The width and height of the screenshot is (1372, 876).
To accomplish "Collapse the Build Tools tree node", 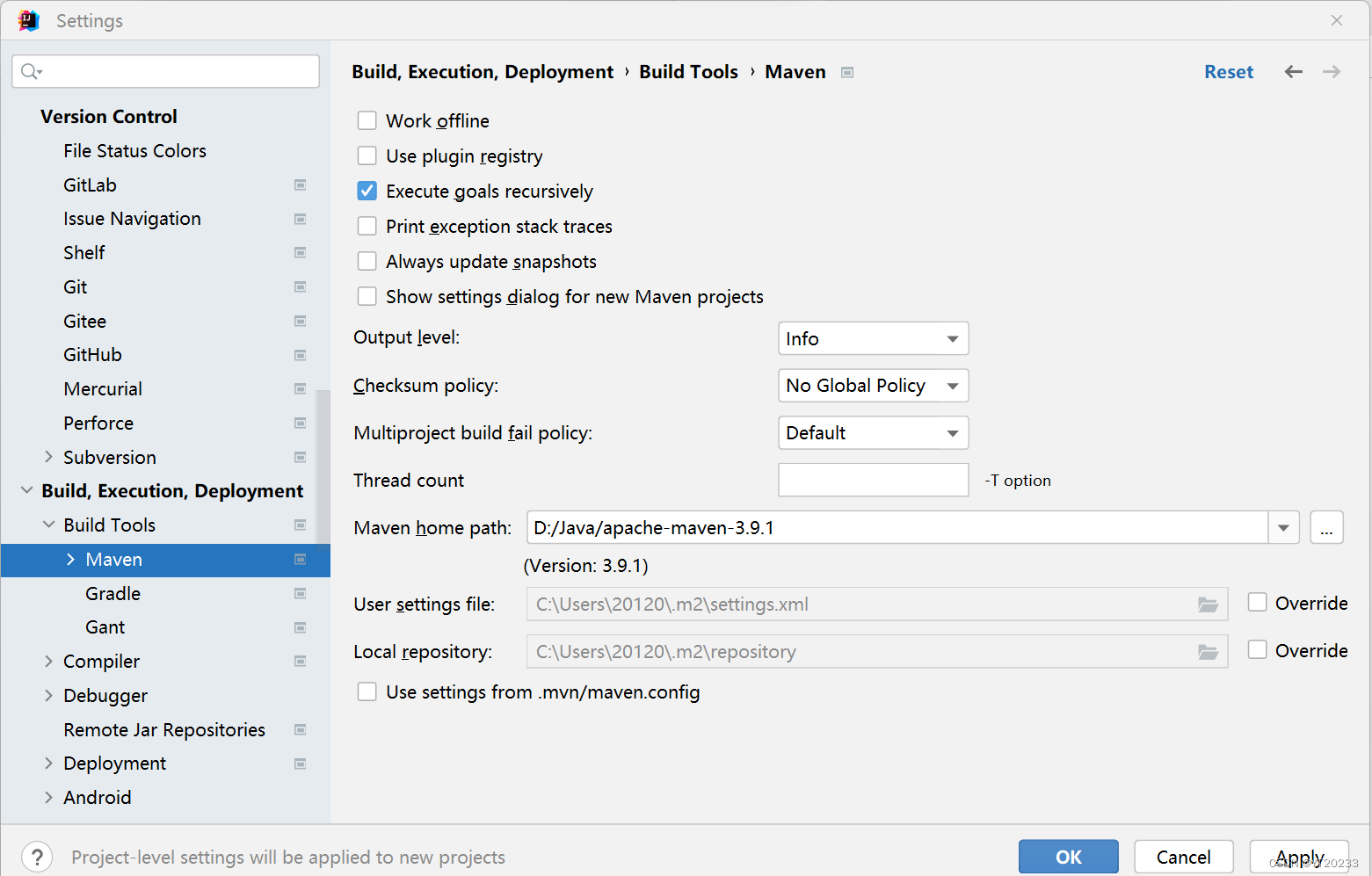I will [48, 525].
